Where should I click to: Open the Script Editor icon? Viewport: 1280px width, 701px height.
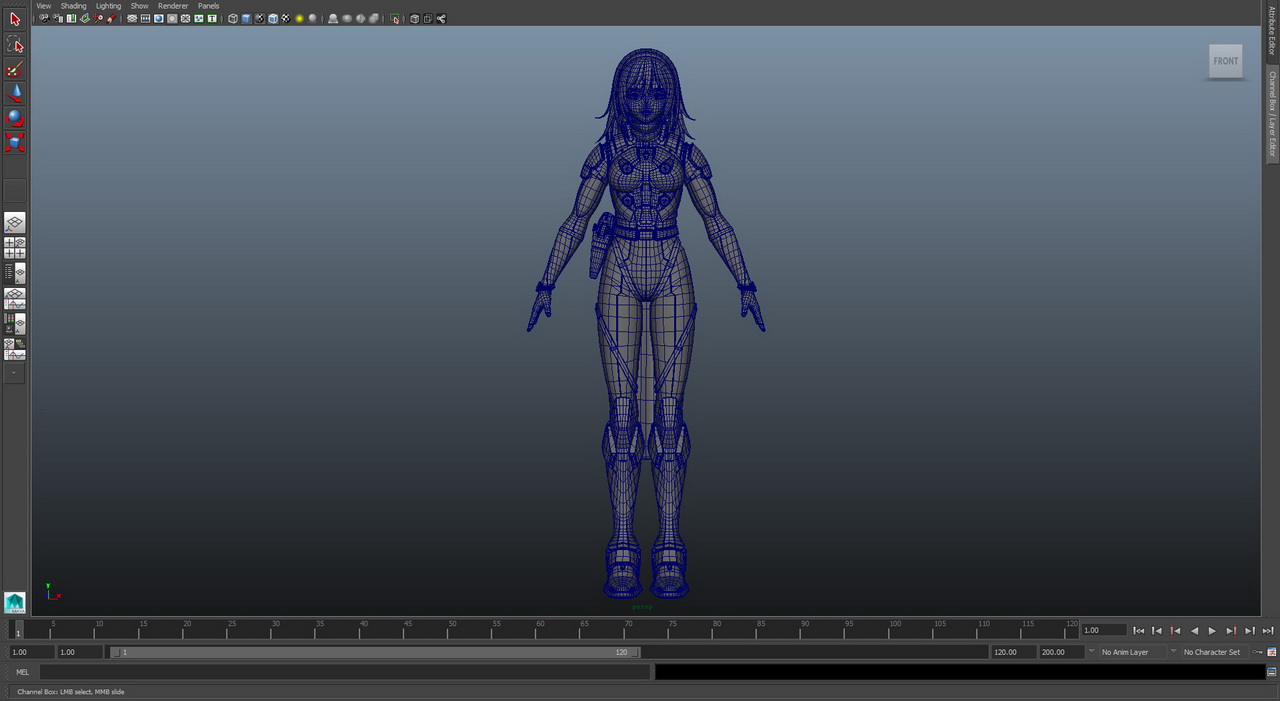[x=1272, y=672]
